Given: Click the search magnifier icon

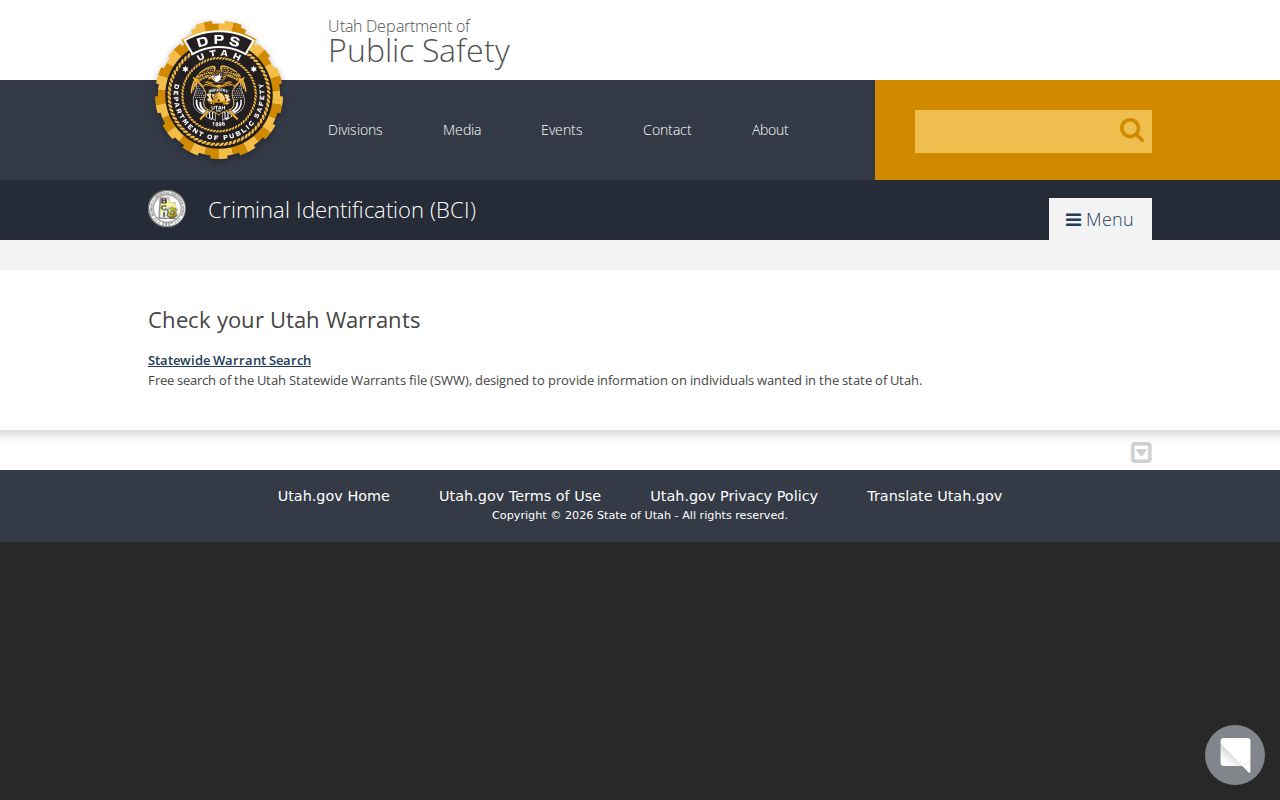Looking at the screenshot, I should coord(1131,130).
